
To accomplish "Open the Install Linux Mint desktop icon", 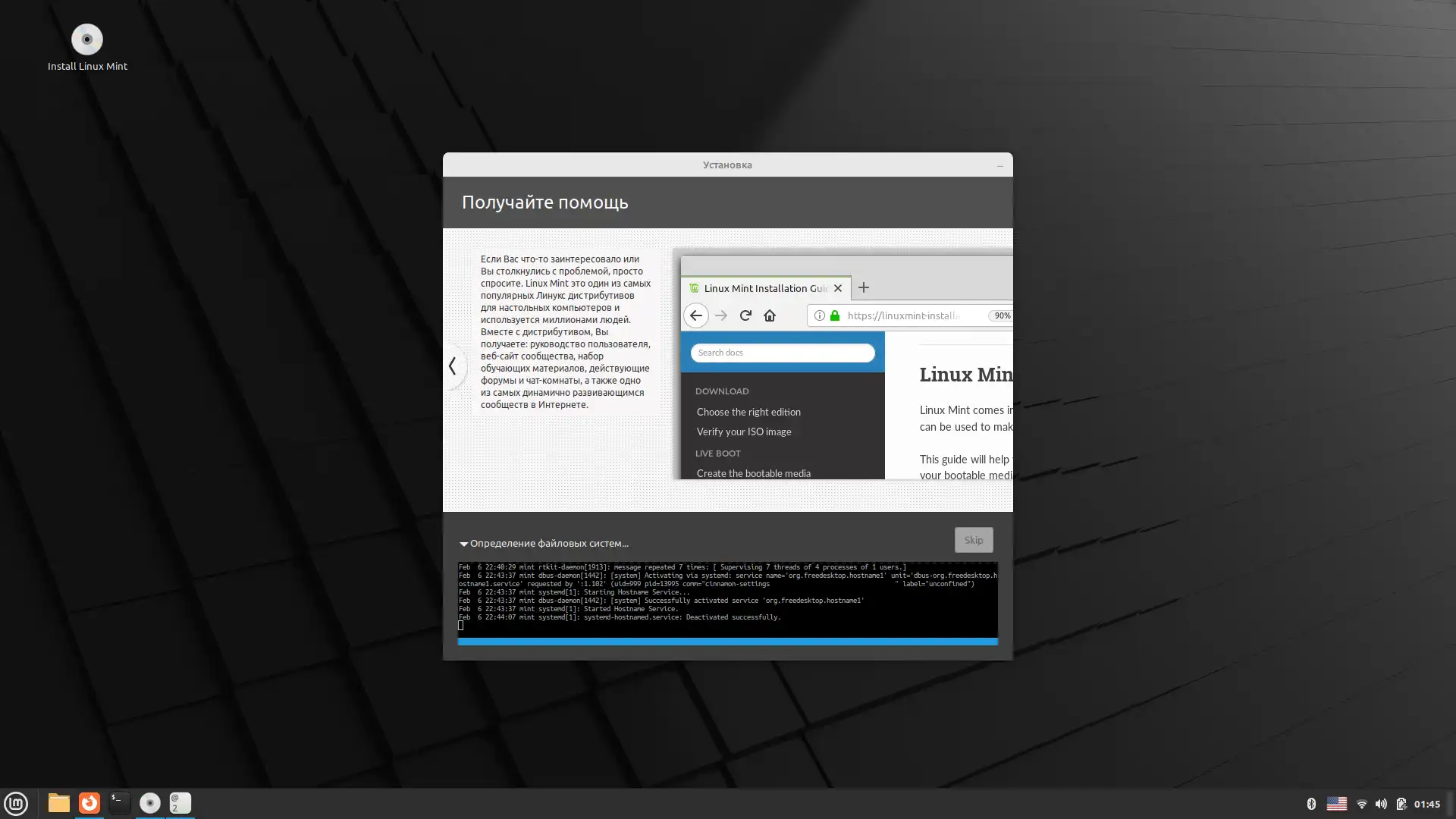I will (87, 49).
